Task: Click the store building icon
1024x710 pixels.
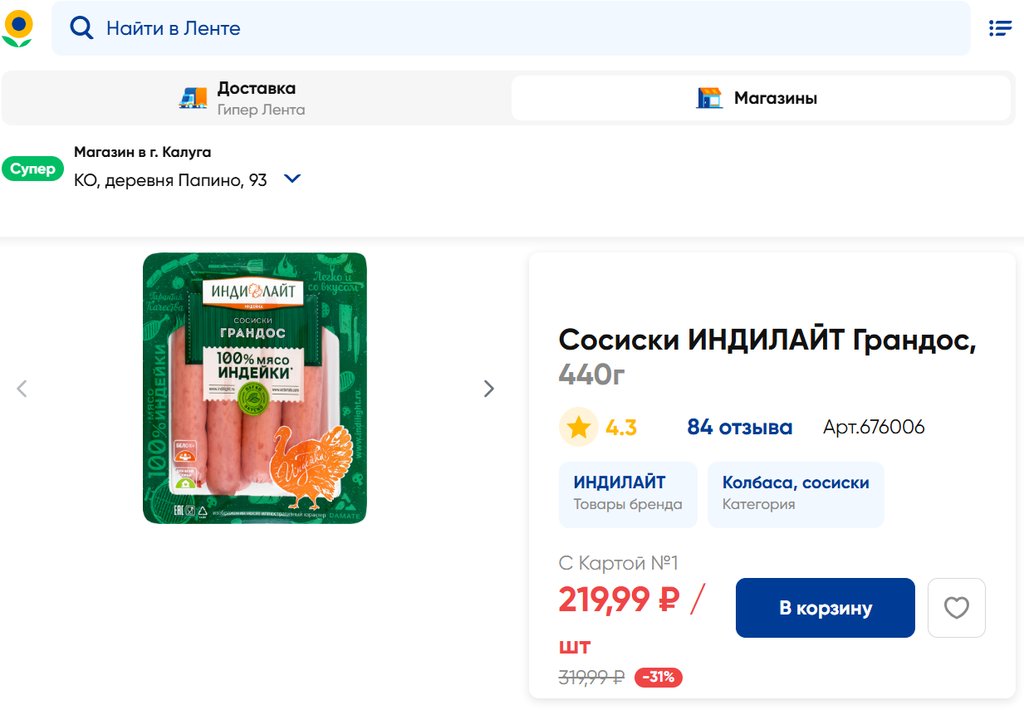Action: (709, 98)
